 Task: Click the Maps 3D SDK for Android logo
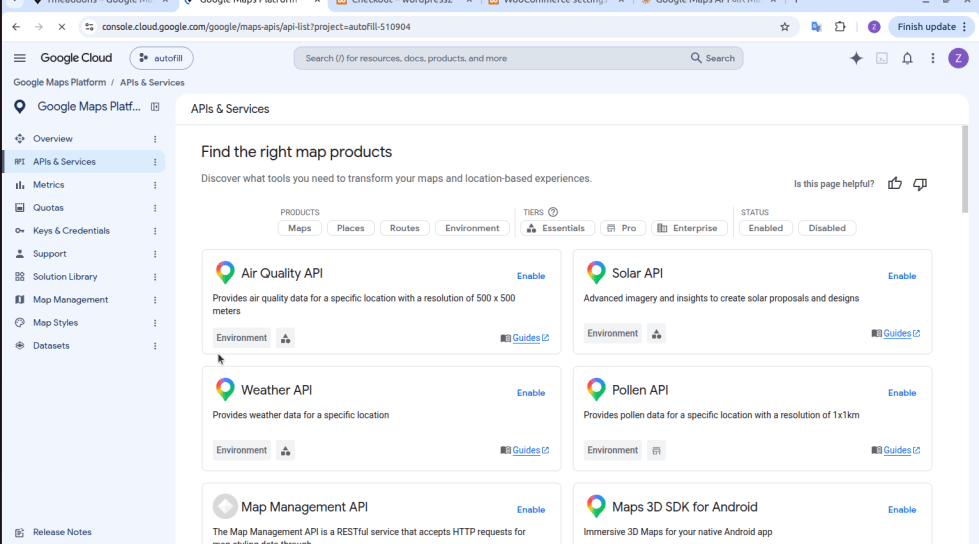(x=596, y=507)
